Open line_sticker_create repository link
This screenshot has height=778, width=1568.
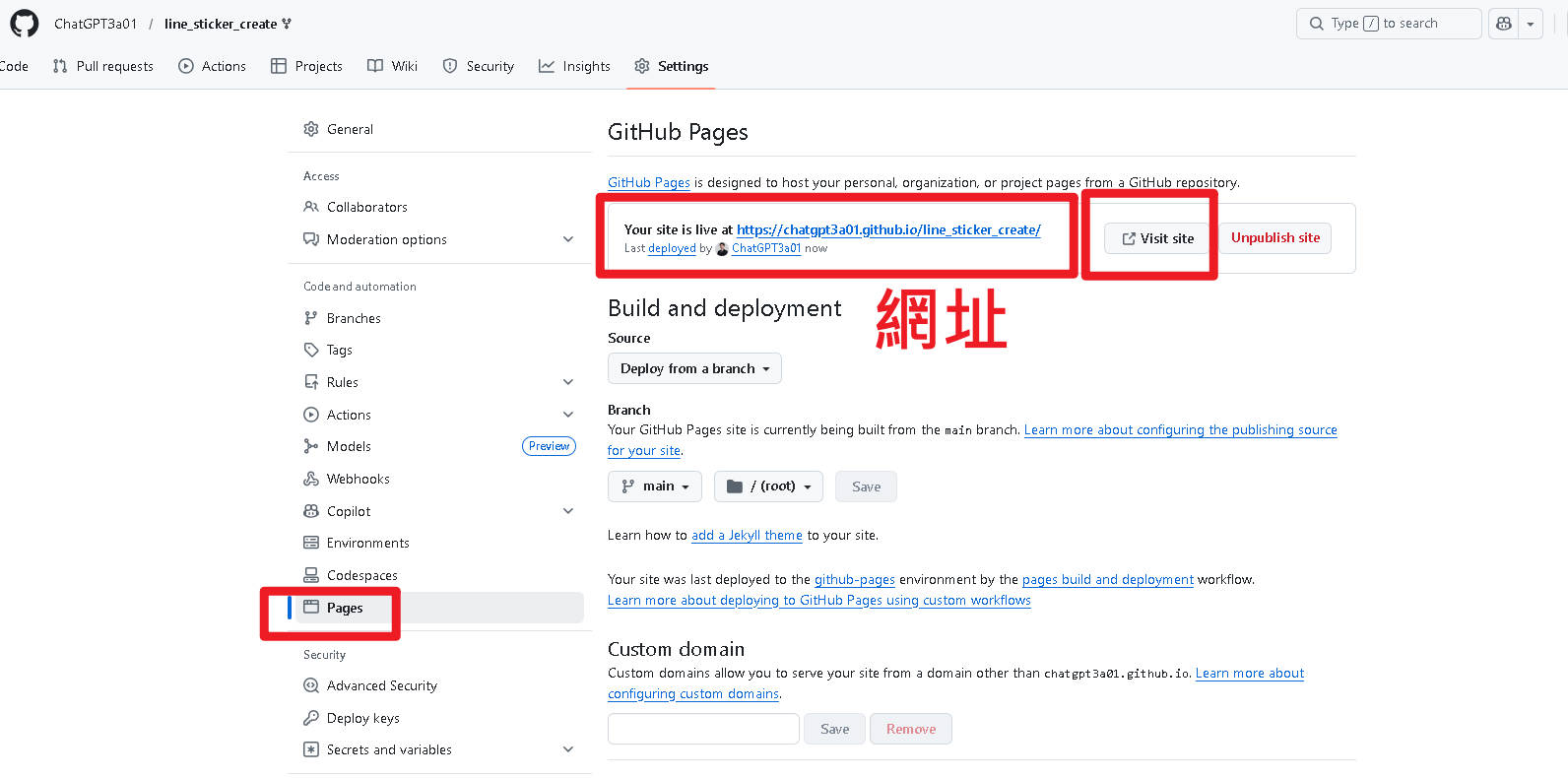pos(221,24)
